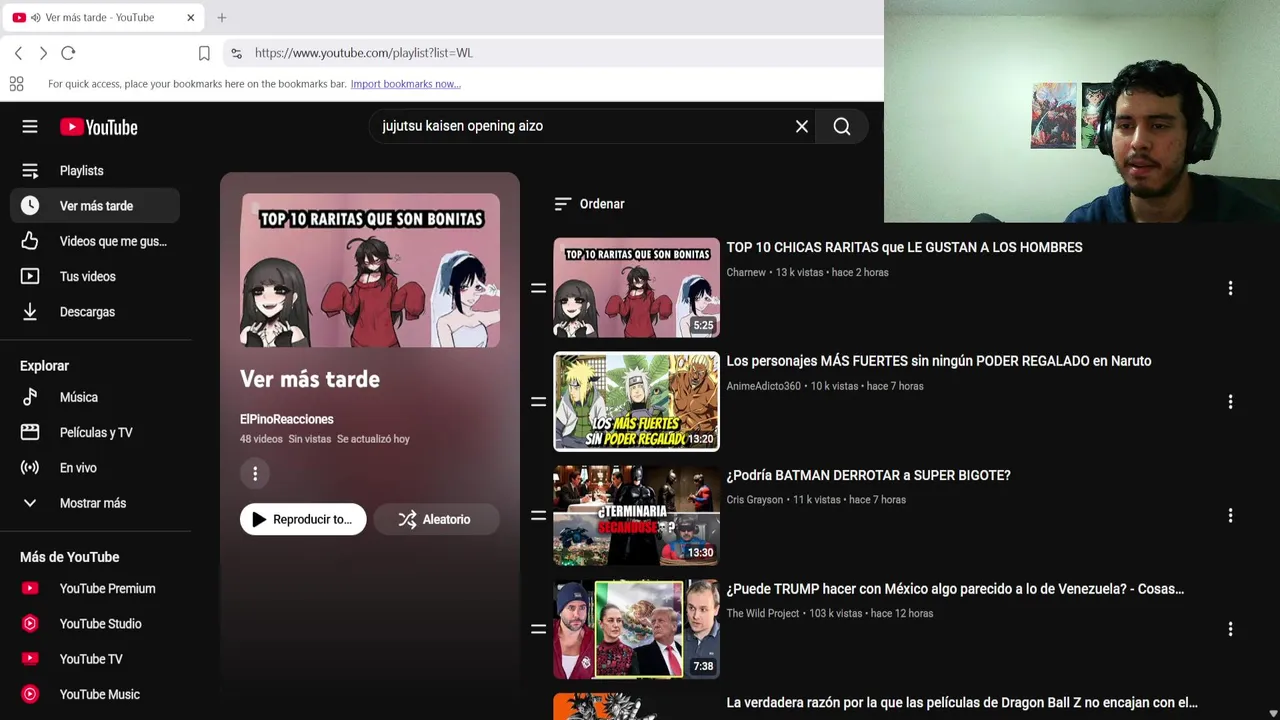Click the YouTube logo
1280x720 pixels.
98,127
